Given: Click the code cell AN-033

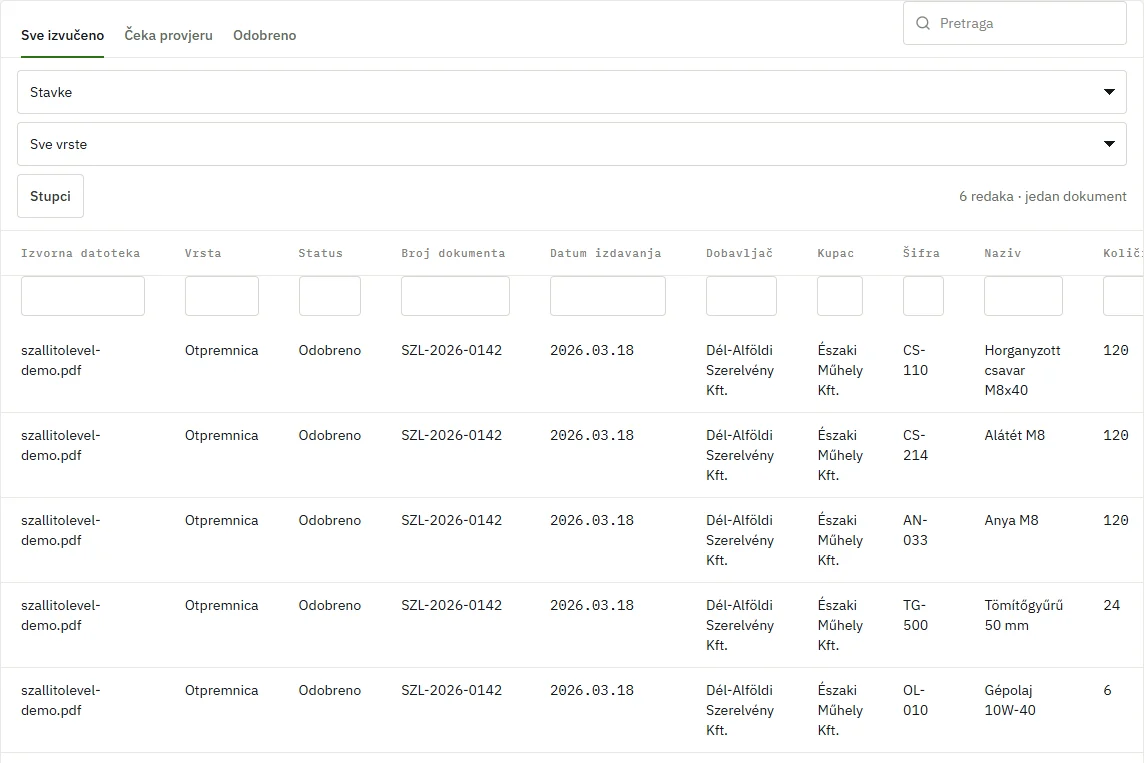Looking at the screenshot, I should 916,530.
